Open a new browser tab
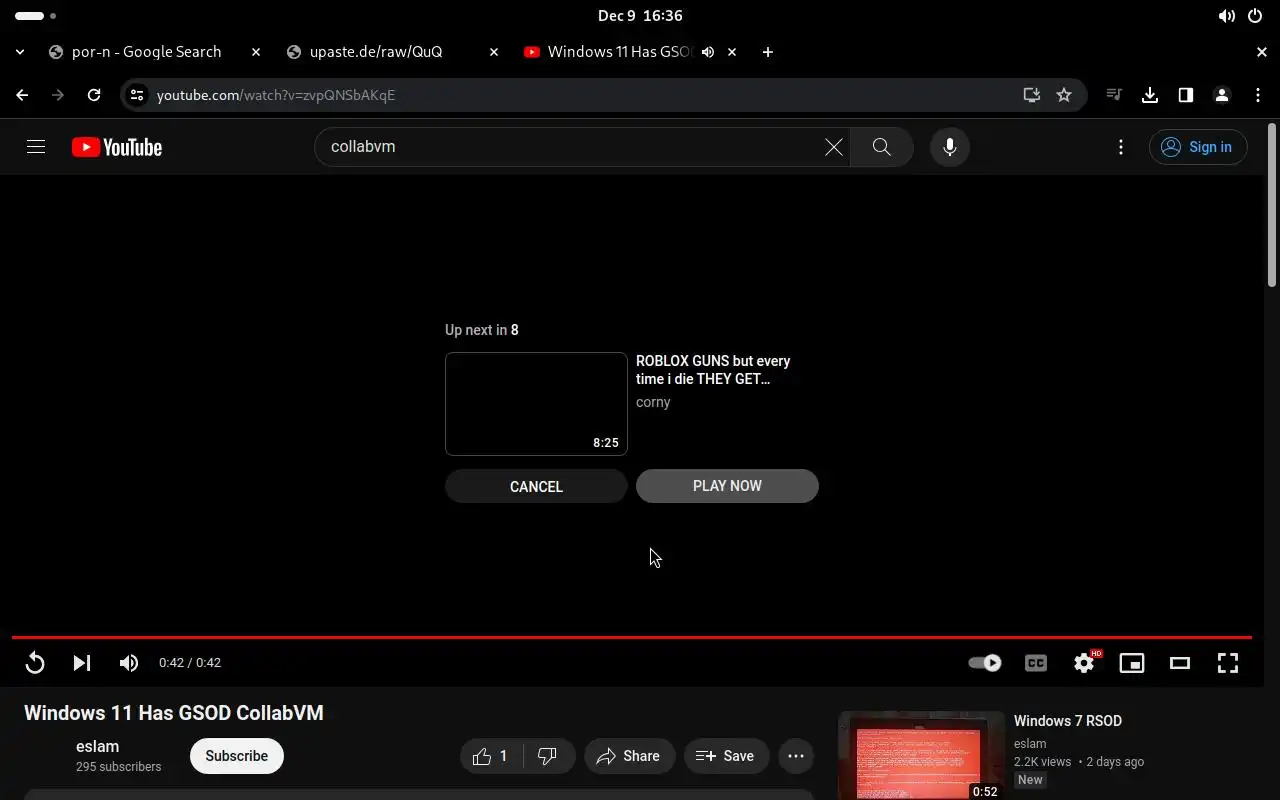1280x800 pixels. (x=768, y=52)
